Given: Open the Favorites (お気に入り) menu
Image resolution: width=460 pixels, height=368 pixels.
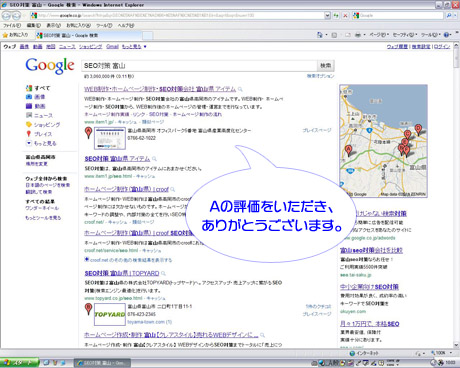Looking at the screenshot, I should click(78, 25).
